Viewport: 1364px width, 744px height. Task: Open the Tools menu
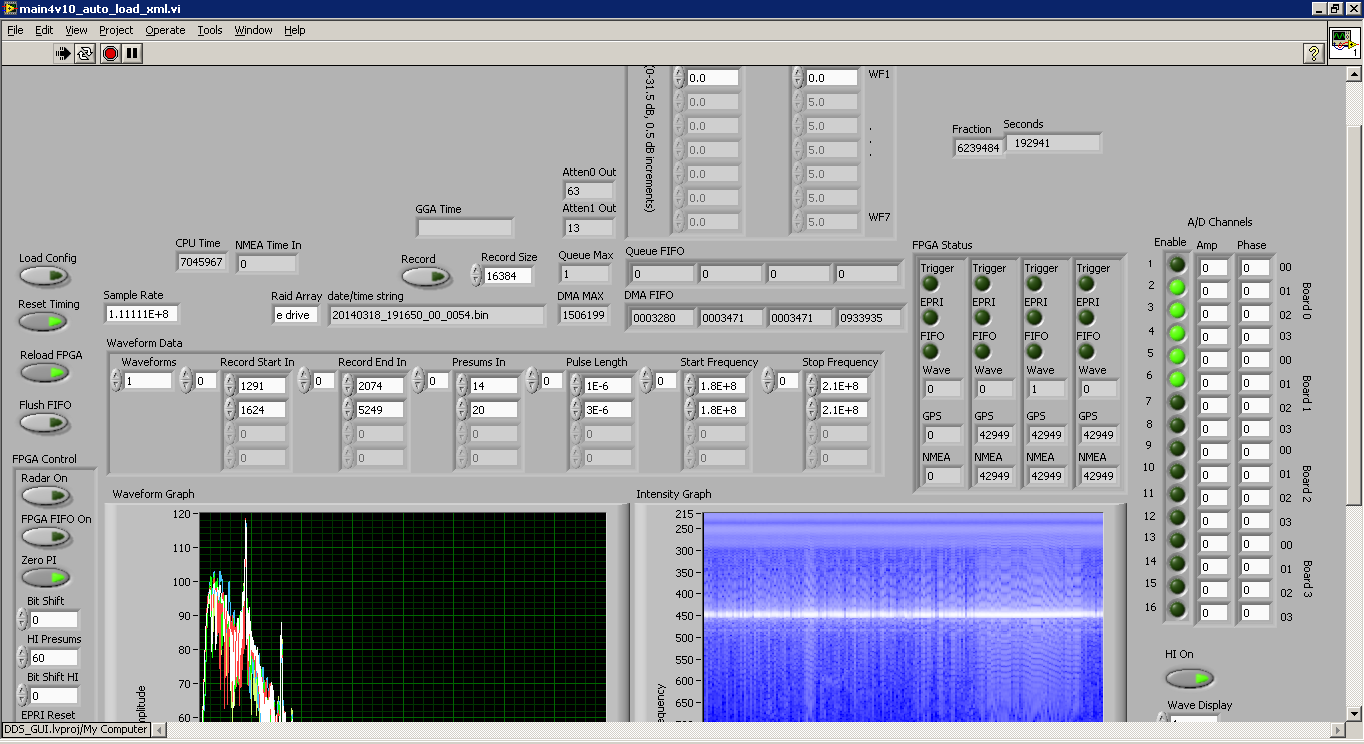[x=210, y=30]
